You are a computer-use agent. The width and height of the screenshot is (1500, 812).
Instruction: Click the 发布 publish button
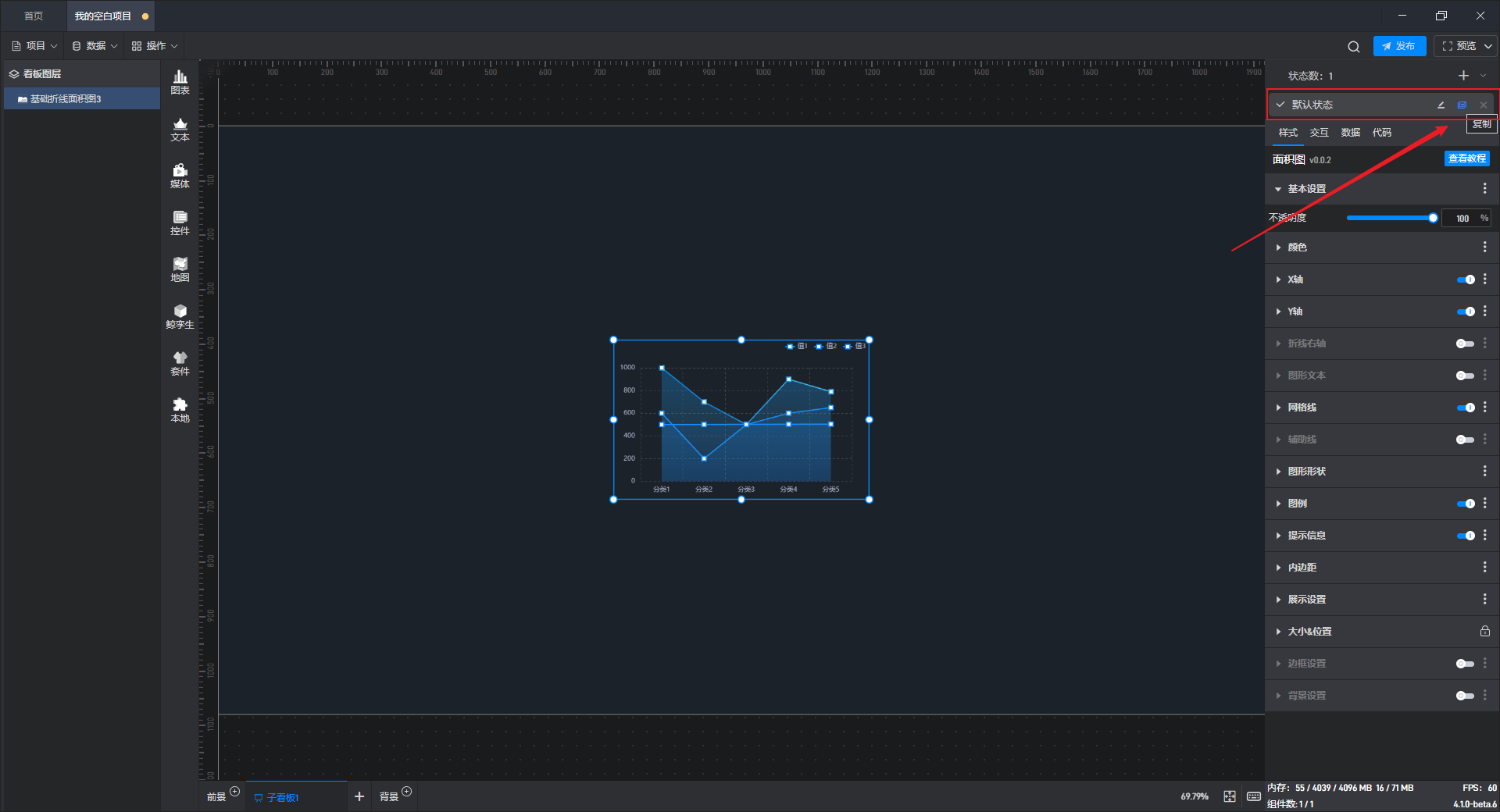click(x=1399, y=46)
